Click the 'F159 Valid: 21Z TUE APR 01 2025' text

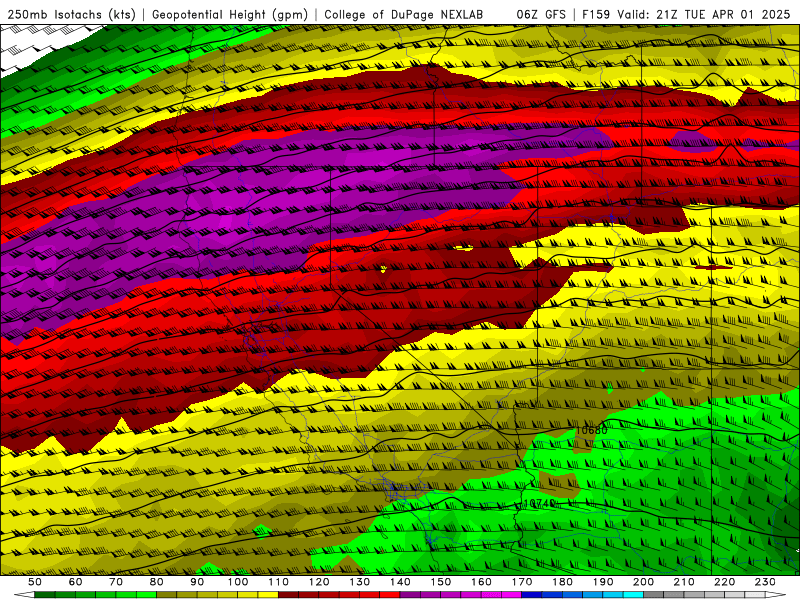686,14
